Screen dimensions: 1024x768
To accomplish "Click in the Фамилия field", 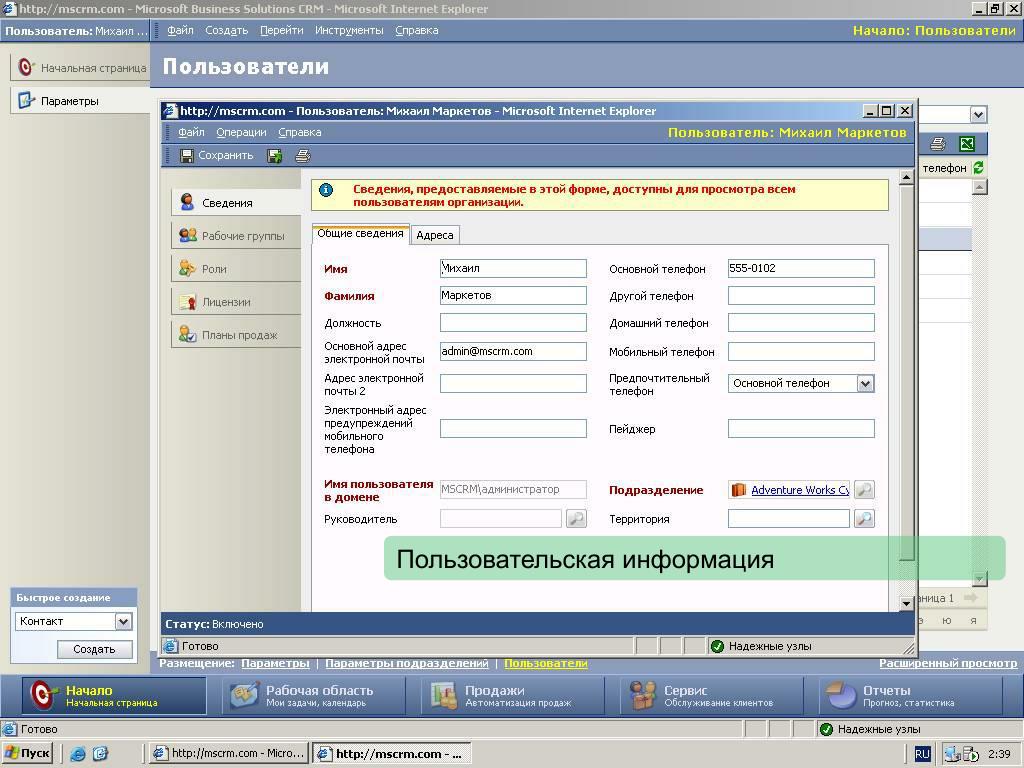I will click(x=513, y=295).
